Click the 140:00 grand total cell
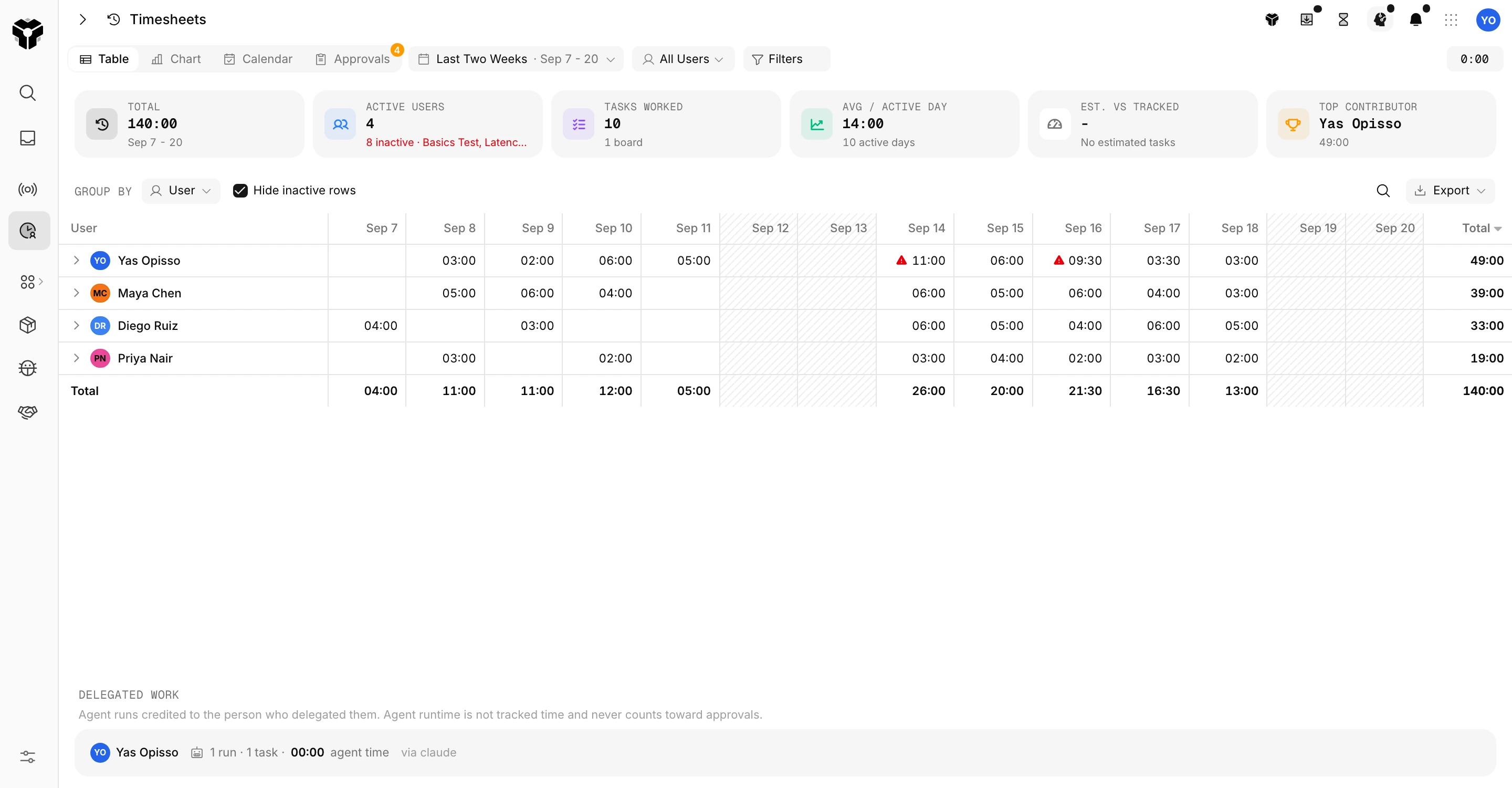Screen dimensions: 1512x788 (1483, 390)
